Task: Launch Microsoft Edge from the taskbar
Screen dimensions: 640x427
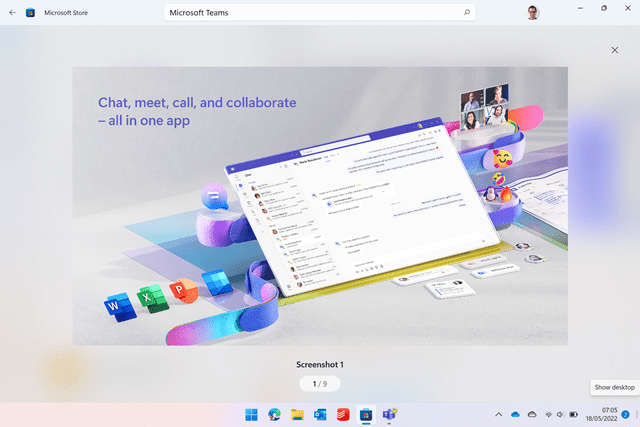Action: tap(274, 415)
